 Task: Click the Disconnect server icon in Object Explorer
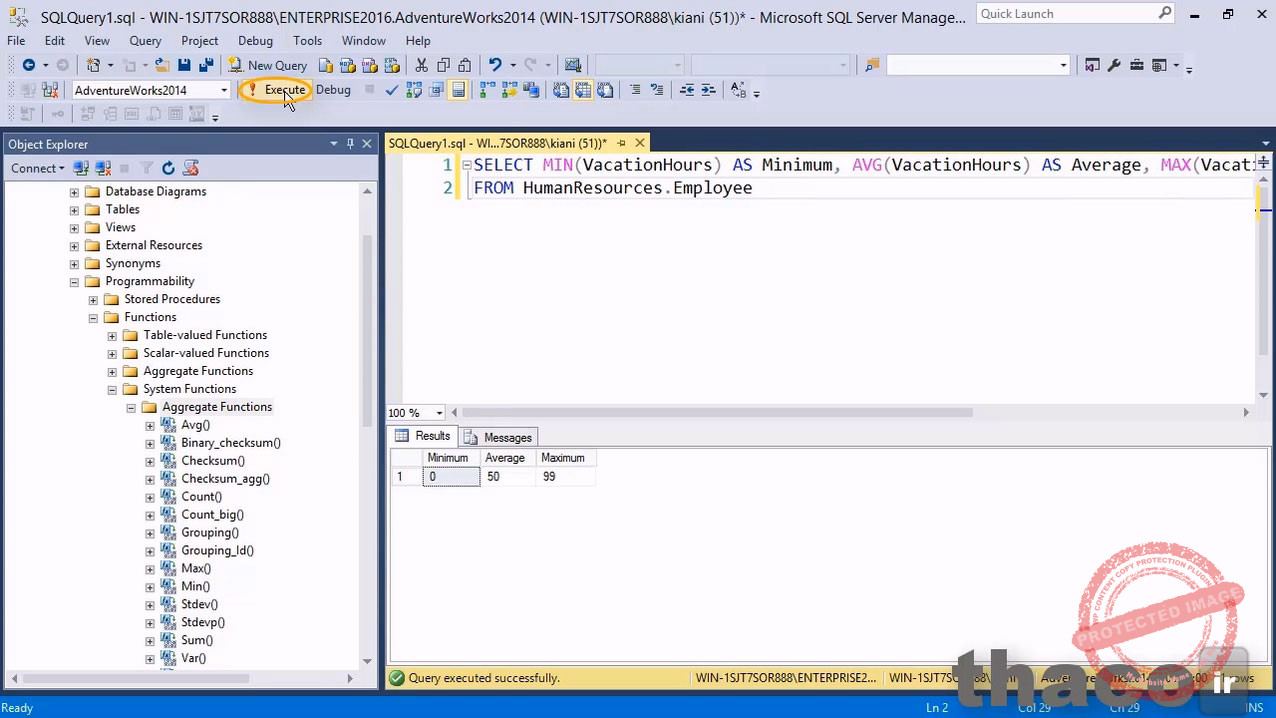coord(103,169)
